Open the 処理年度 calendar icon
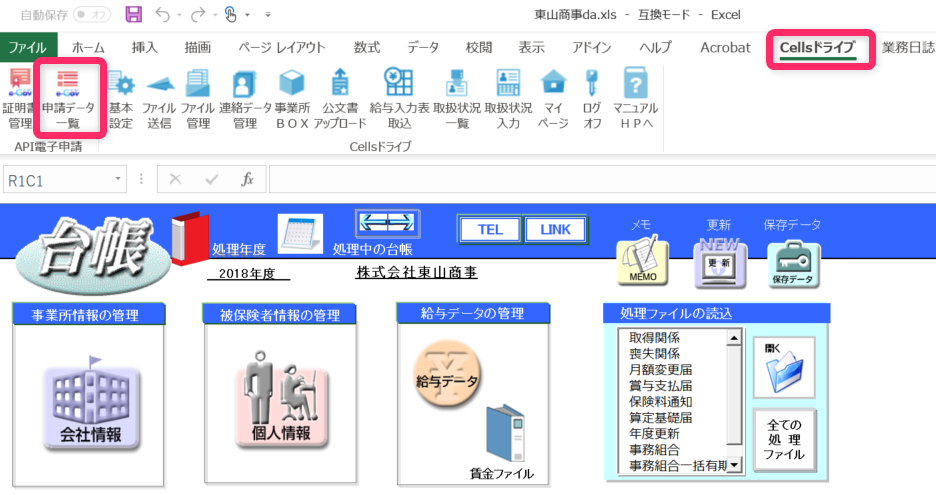 click(300, 234)
